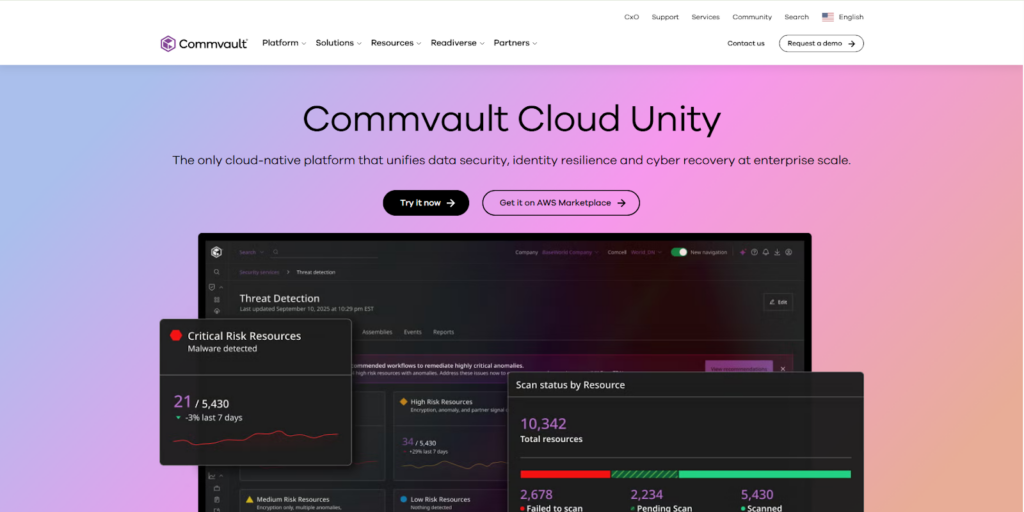Open the Reports tab
The height and width of the screenshot is (512, 1024).
pyautogui.click(x=443, y=332)
